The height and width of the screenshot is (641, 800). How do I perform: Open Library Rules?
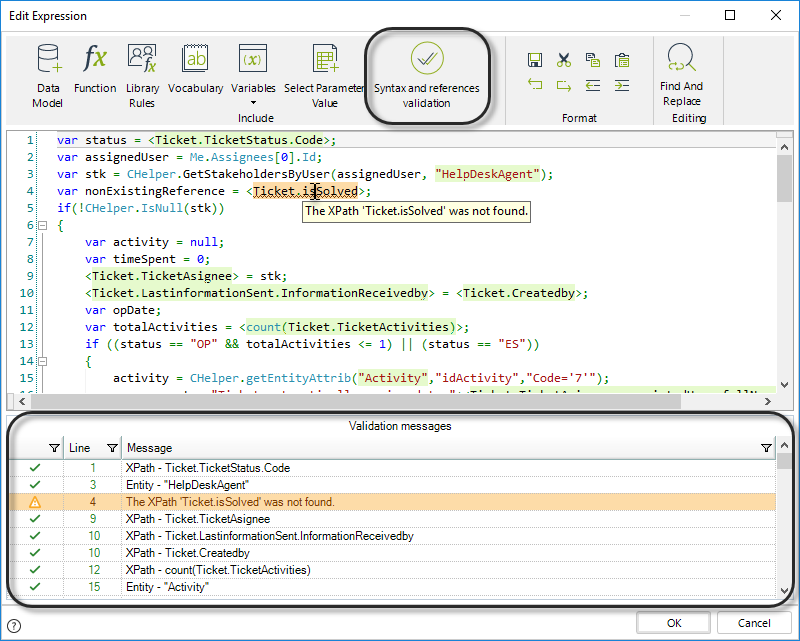click(142, 76)
